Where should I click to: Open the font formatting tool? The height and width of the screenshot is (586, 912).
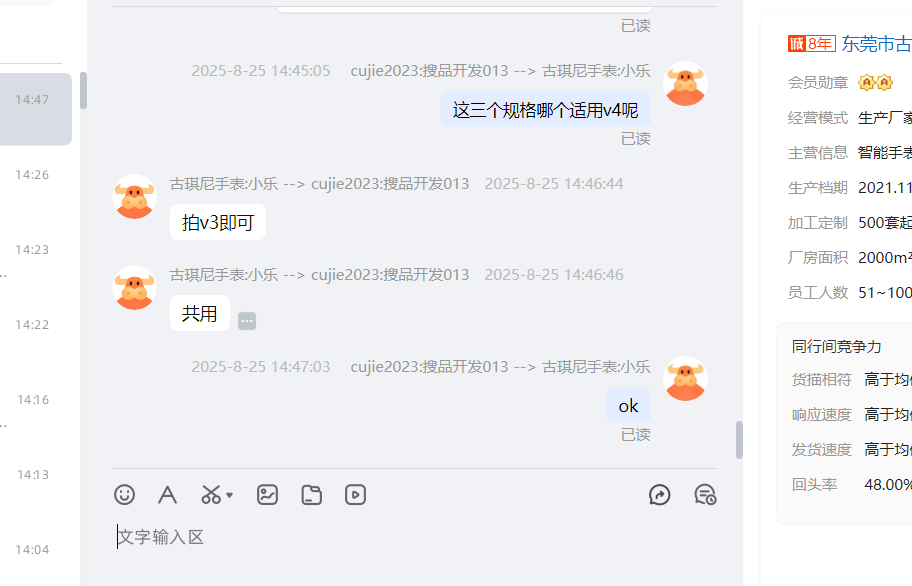tap(168, 495)
